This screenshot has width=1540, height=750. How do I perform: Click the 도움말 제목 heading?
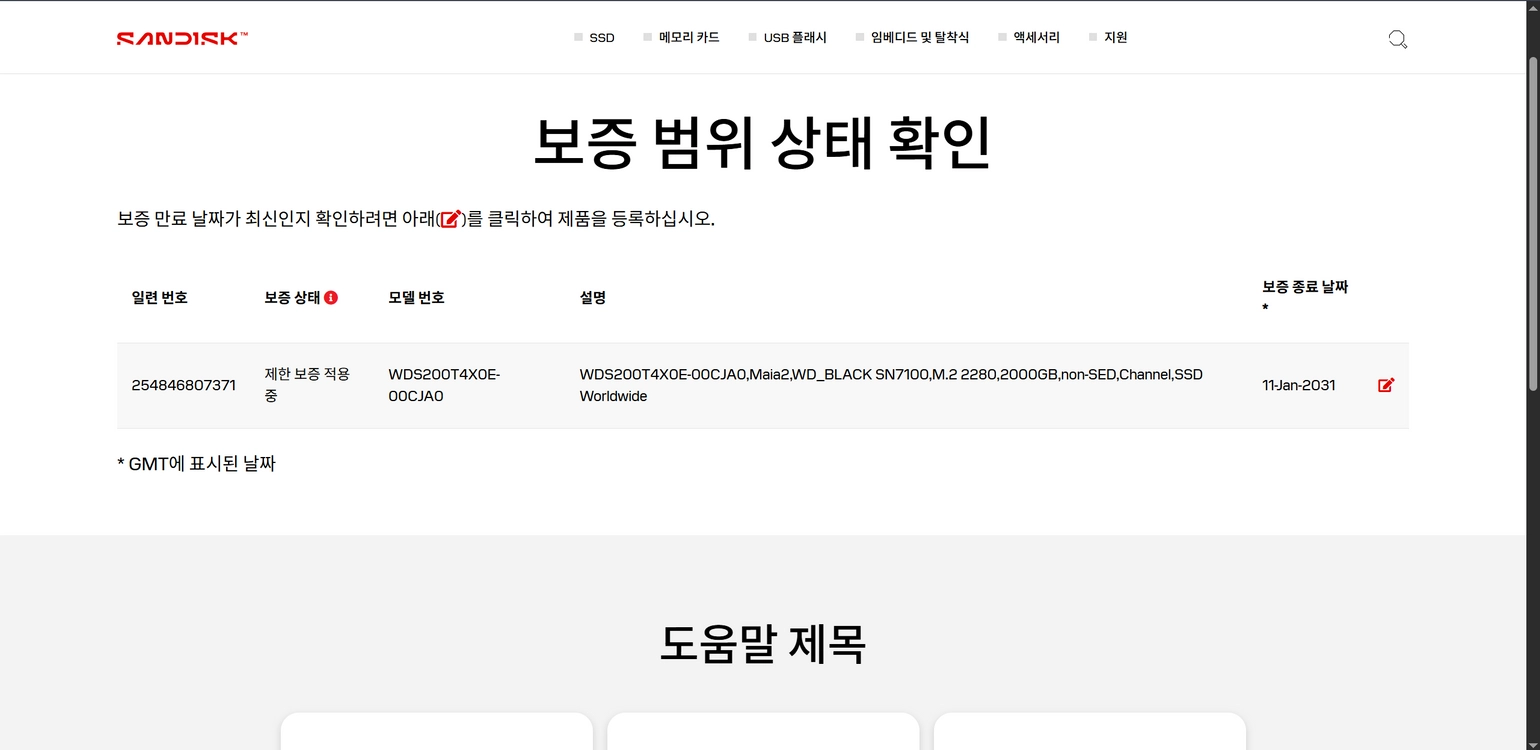pyautogui.click(x=763, y=643)
